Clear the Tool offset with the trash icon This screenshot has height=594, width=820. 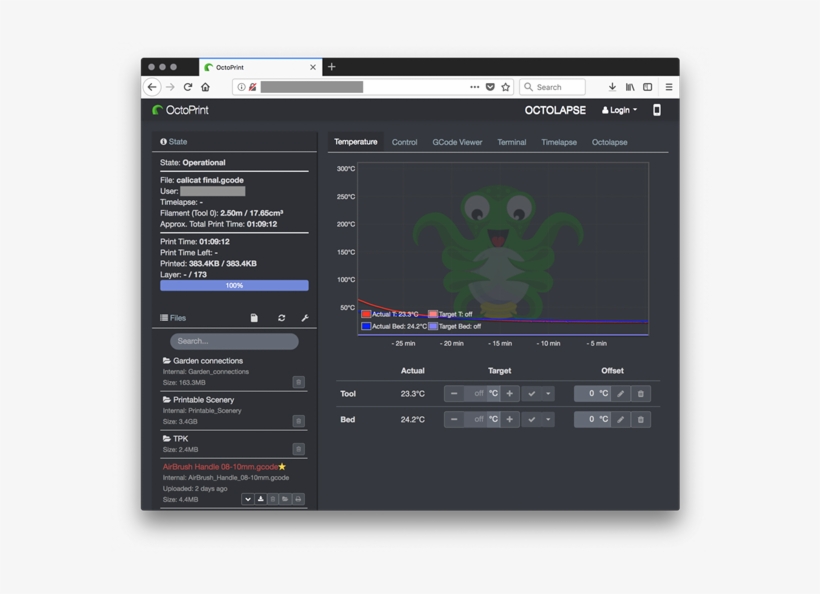coord(641,394)
